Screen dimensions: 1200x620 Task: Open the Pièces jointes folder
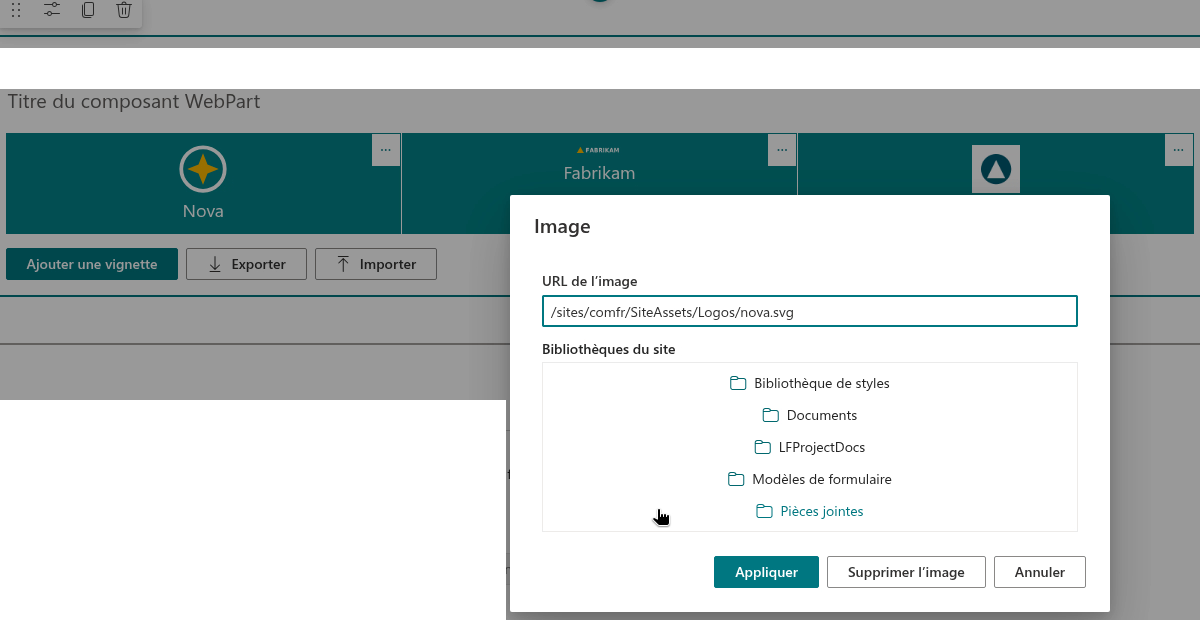click(x=809, y=511)
